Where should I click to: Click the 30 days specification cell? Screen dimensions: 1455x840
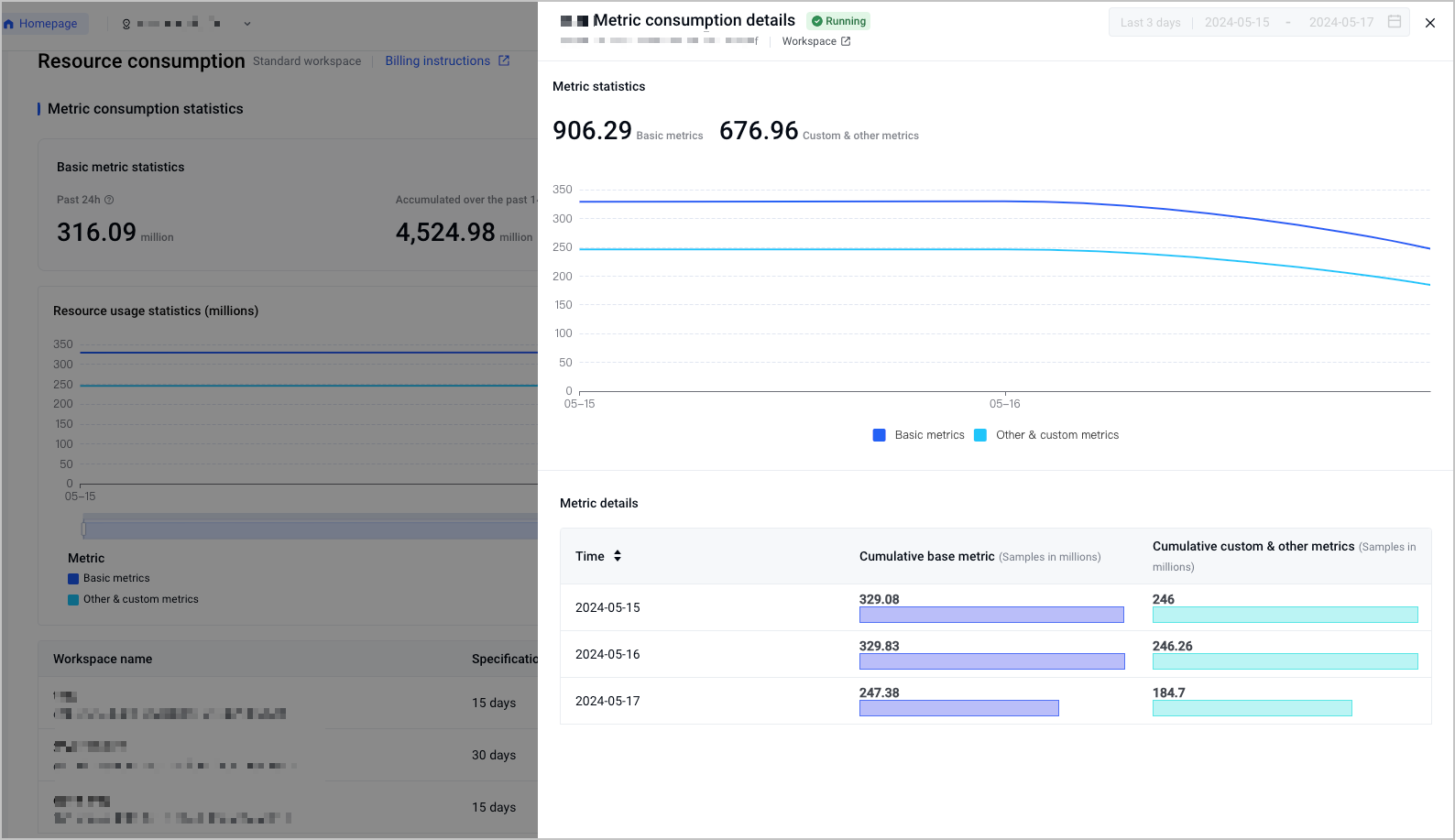[x=494, y=755]
